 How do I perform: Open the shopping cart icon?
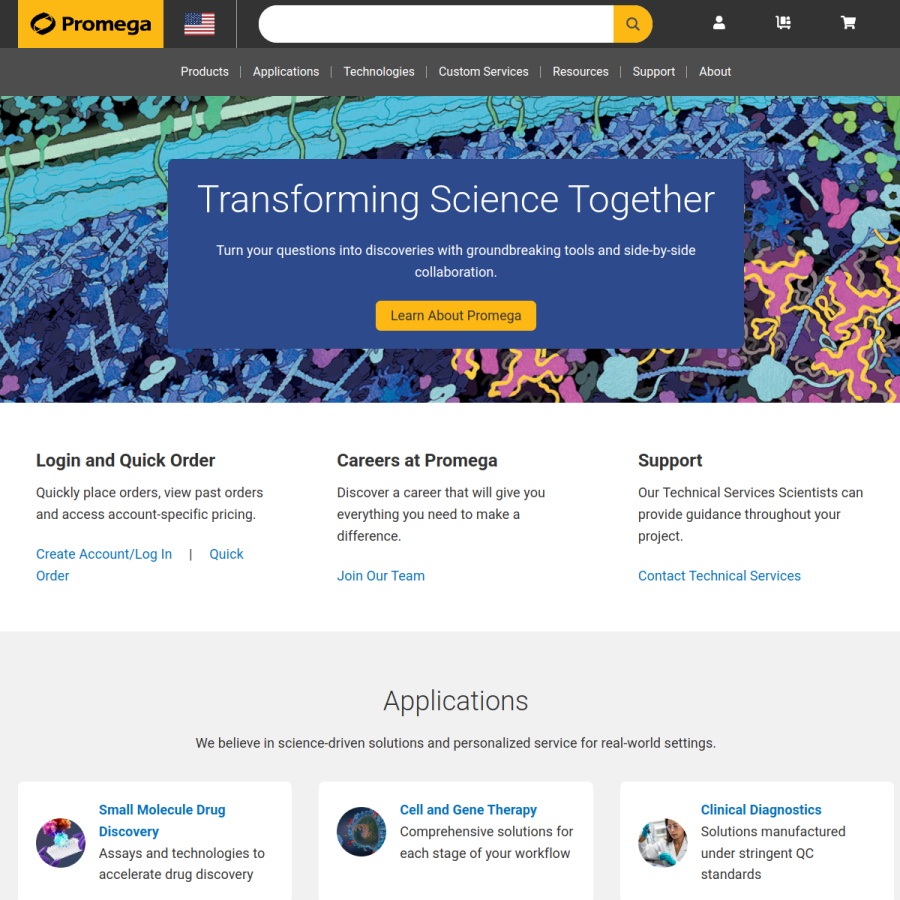pos(848,23)
